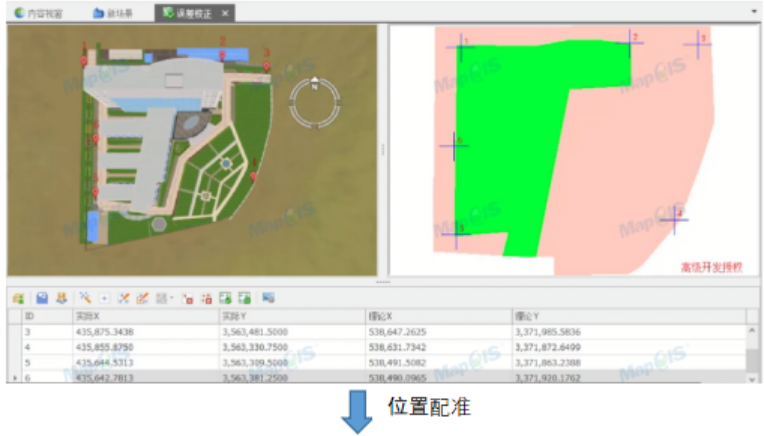764x436 pixels.
Task: Click the first toolbar icon with green layers
Action: pyautogui.click(x=19, y=298)
